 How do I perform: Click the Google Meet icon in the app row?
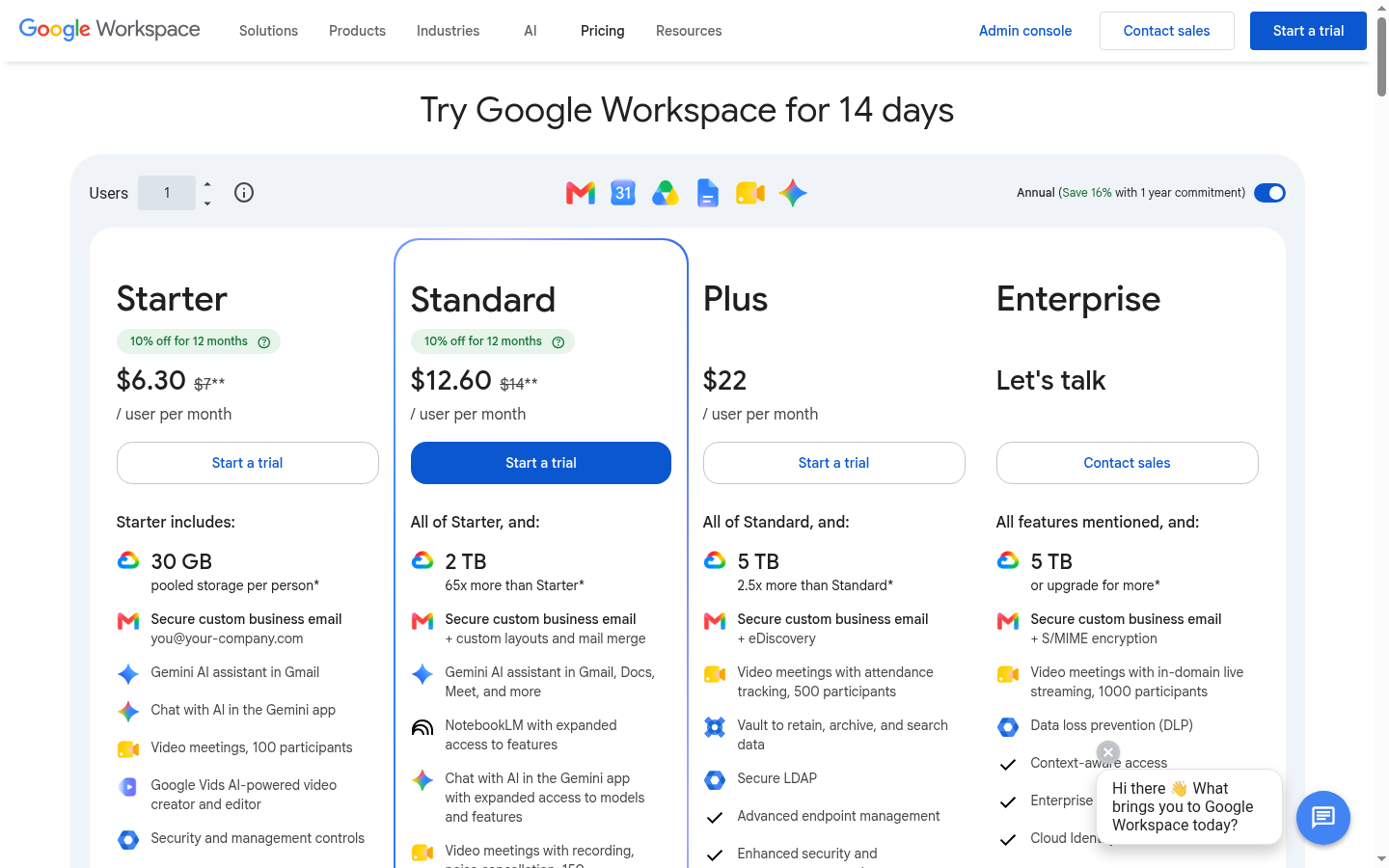(x=750, y=193)
